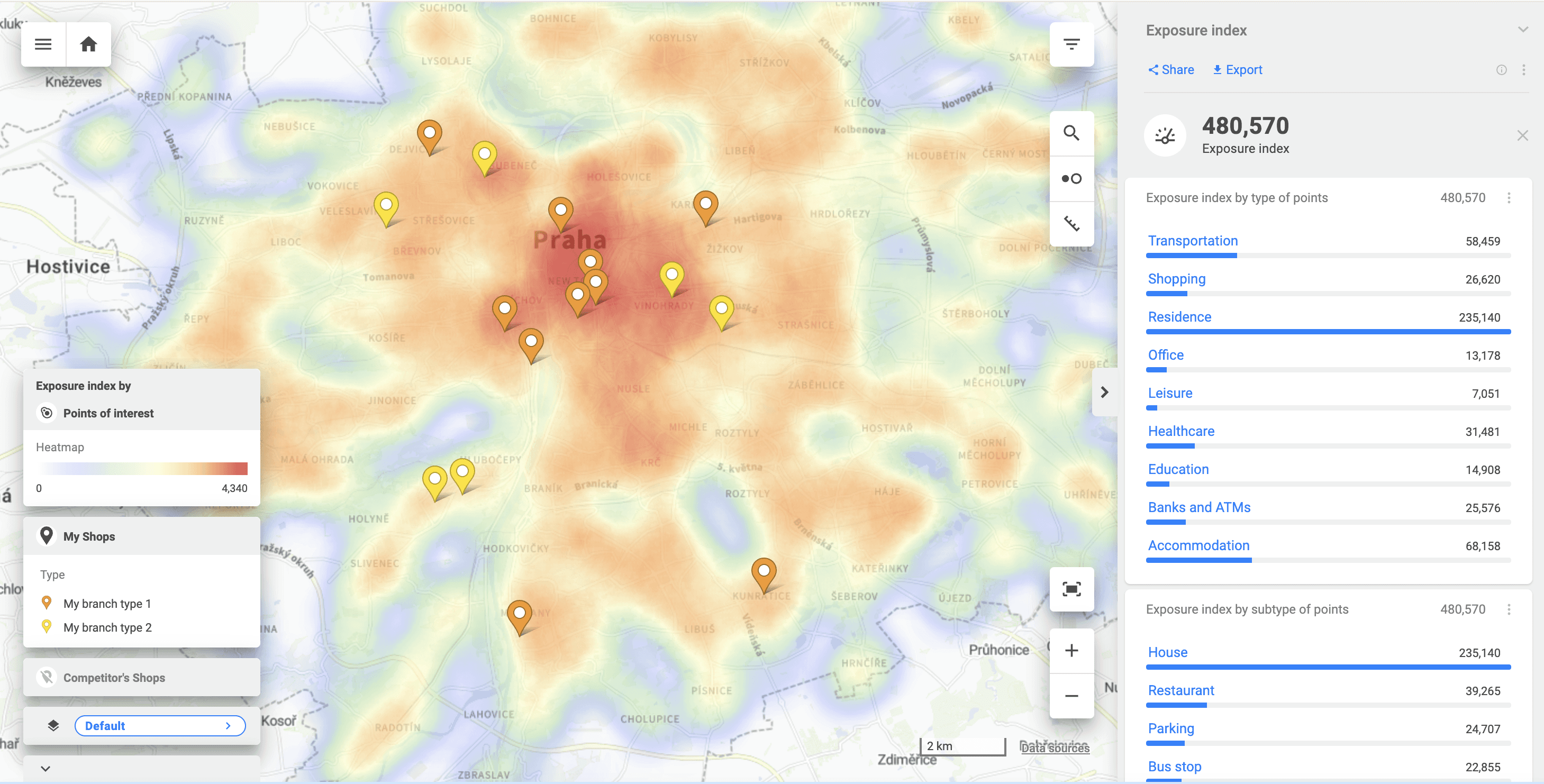Activate the point comparison tool
The height and width of the screenshot is (784, 1544).
coord(1071,178)
